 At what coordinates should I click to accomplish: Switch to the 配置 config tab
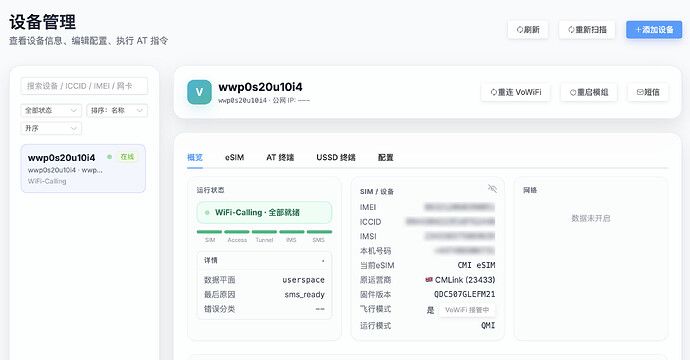pyautogui.click(x=385, y=157)
